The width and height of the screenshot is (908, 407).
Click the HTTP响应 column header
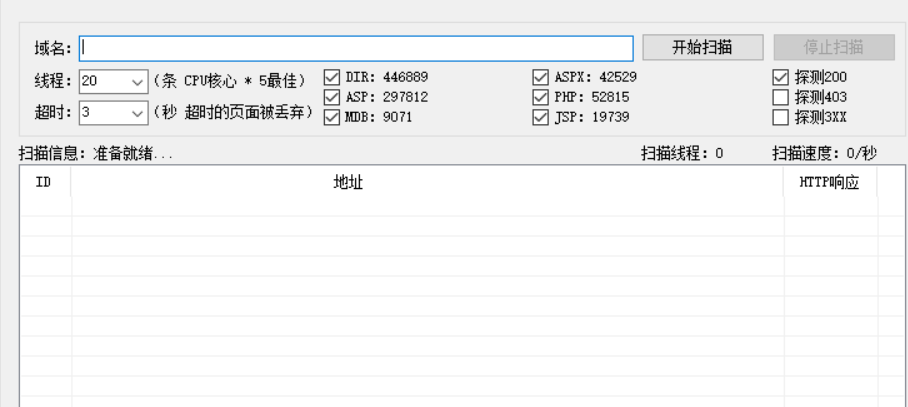(830, 182)
